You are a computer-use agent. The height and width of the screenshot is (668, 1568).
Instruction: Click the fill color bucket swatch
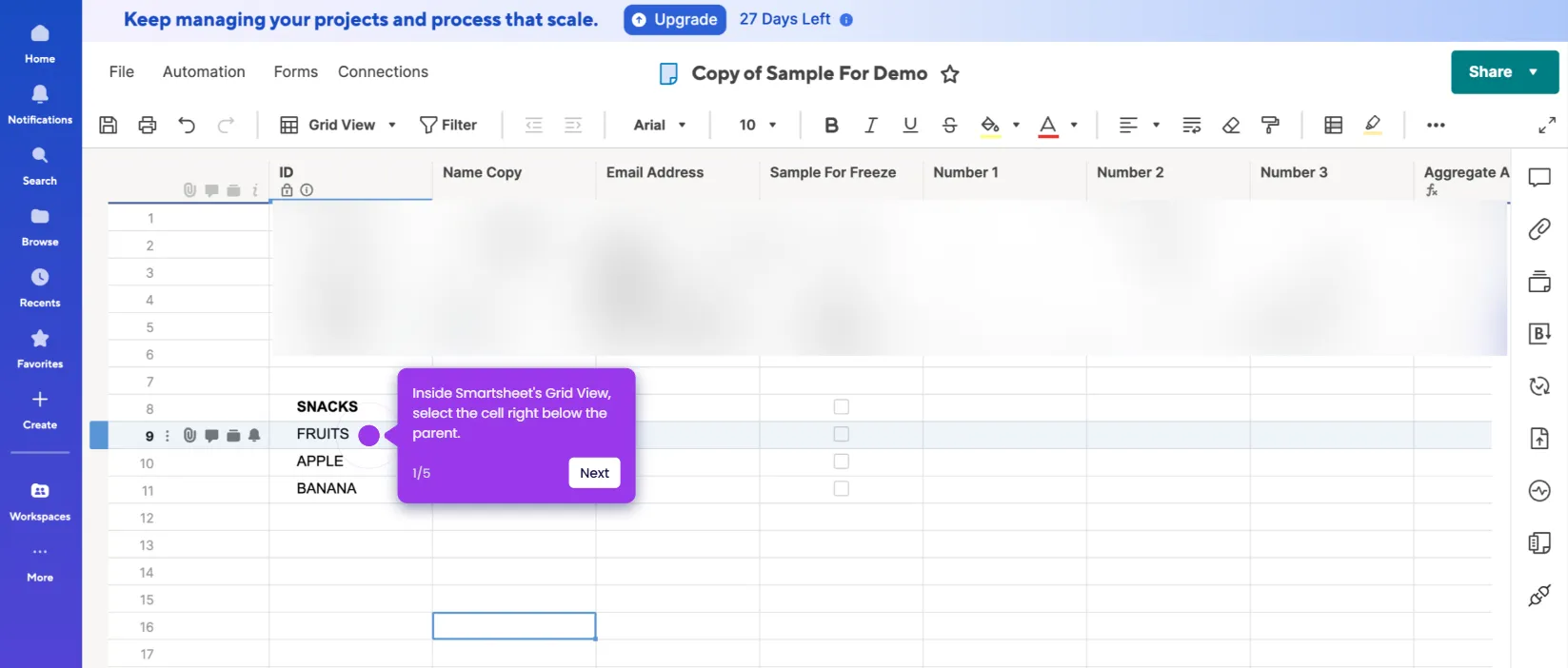pyautogui.click(x=990, y=126)
